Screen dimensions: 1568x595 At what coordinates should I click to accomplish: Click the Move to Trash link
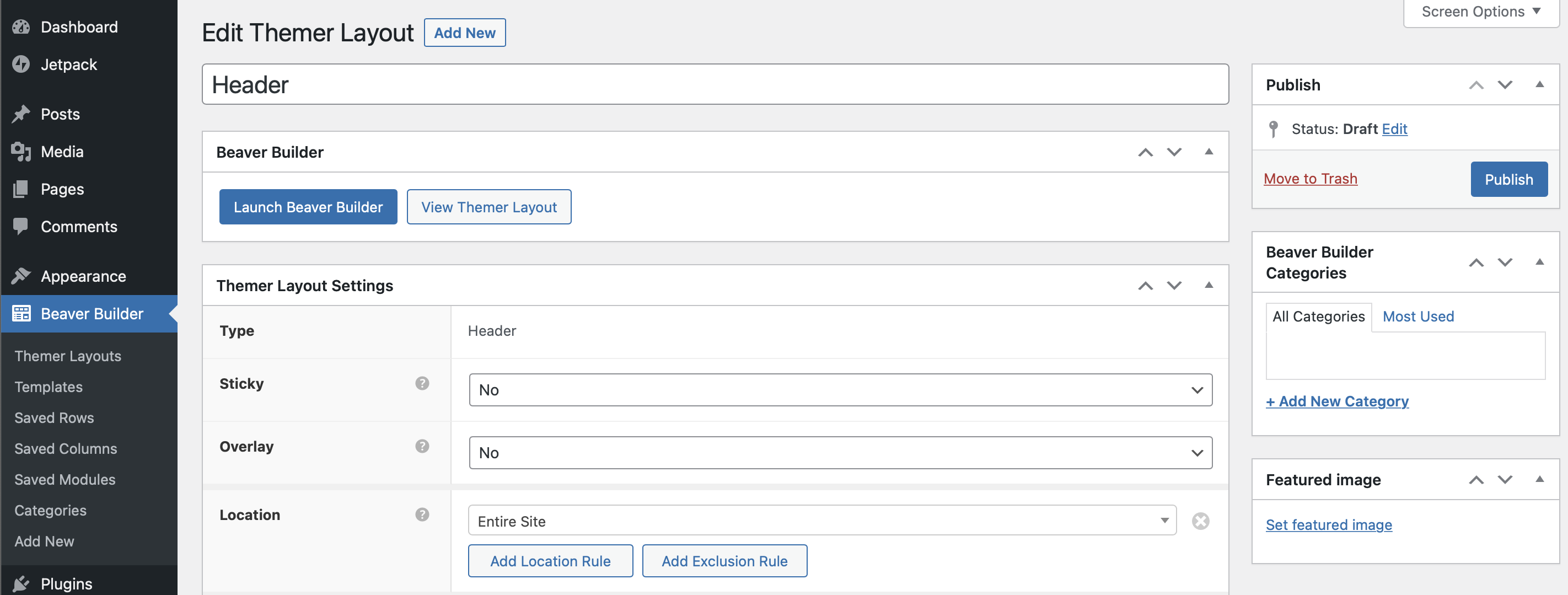click(1311, 179)
